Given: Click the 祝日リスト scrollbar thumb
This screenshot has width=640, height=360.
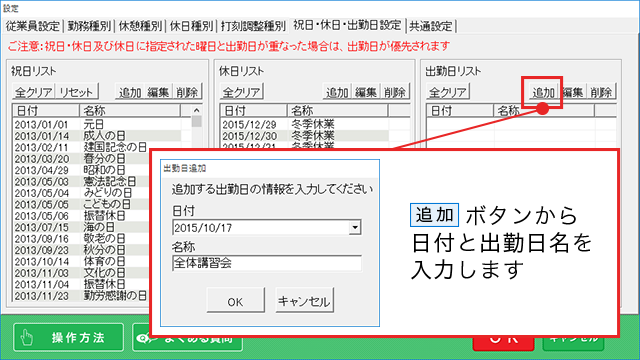Looking at the screenshot, I should tap(197, 121).
